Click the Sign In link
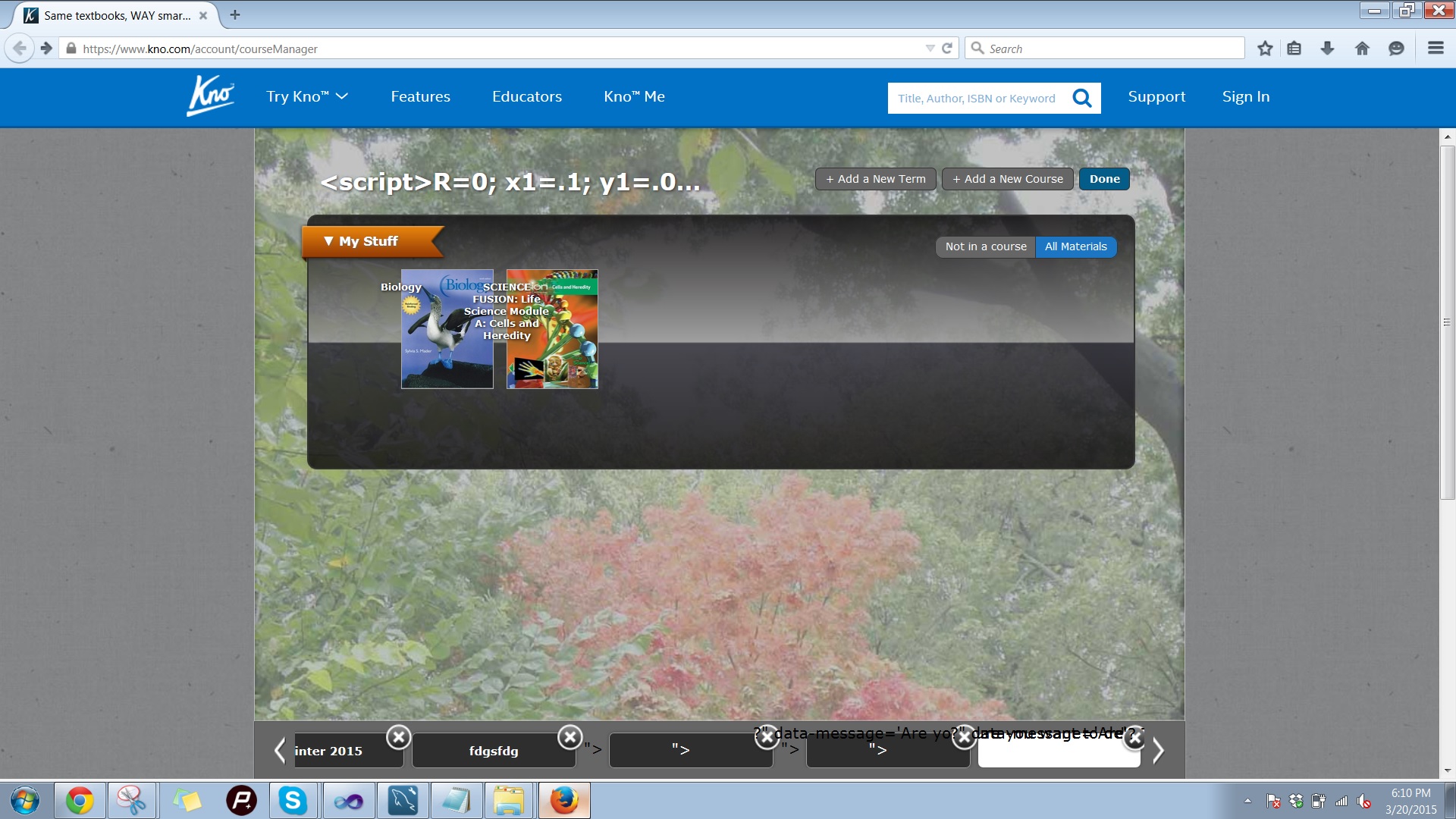The height and width of the screenshot is (819, 1456). pyautogui.click(x=1246, y=96)
